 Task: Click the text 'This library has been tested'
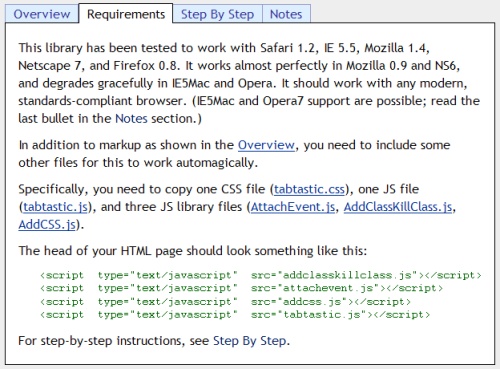click(97, 48)
